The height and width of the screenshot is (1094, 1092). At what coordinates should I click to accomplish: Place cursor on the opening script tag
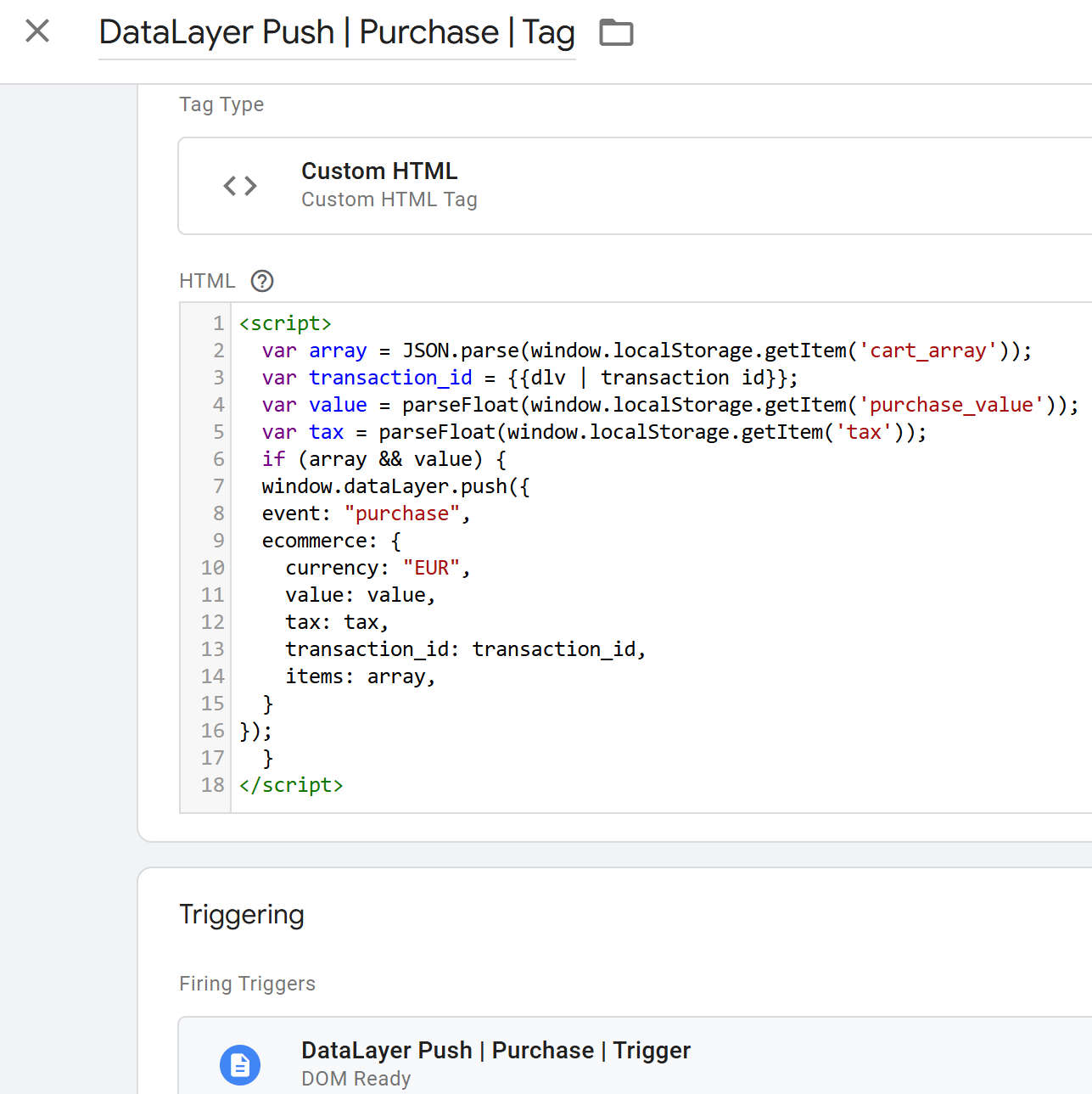pos(285,323)
